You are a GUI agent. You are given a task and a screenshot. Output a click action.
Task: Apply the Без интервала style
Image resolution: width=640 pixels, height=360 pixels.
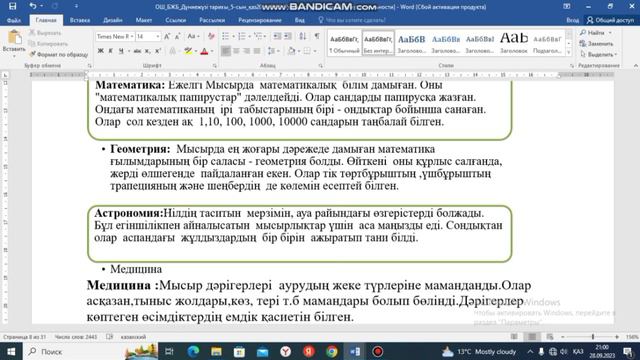pyautogui.click(x=378, y=43)
